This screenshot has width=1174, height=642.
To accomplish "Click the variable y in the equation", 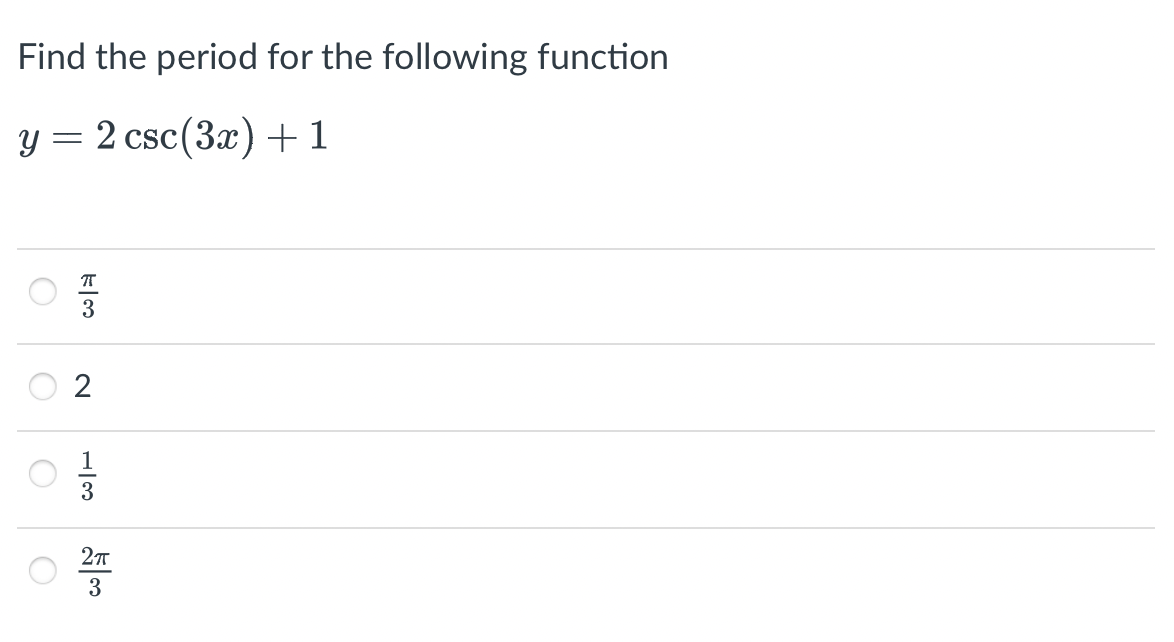I will (x=29, y=141).
